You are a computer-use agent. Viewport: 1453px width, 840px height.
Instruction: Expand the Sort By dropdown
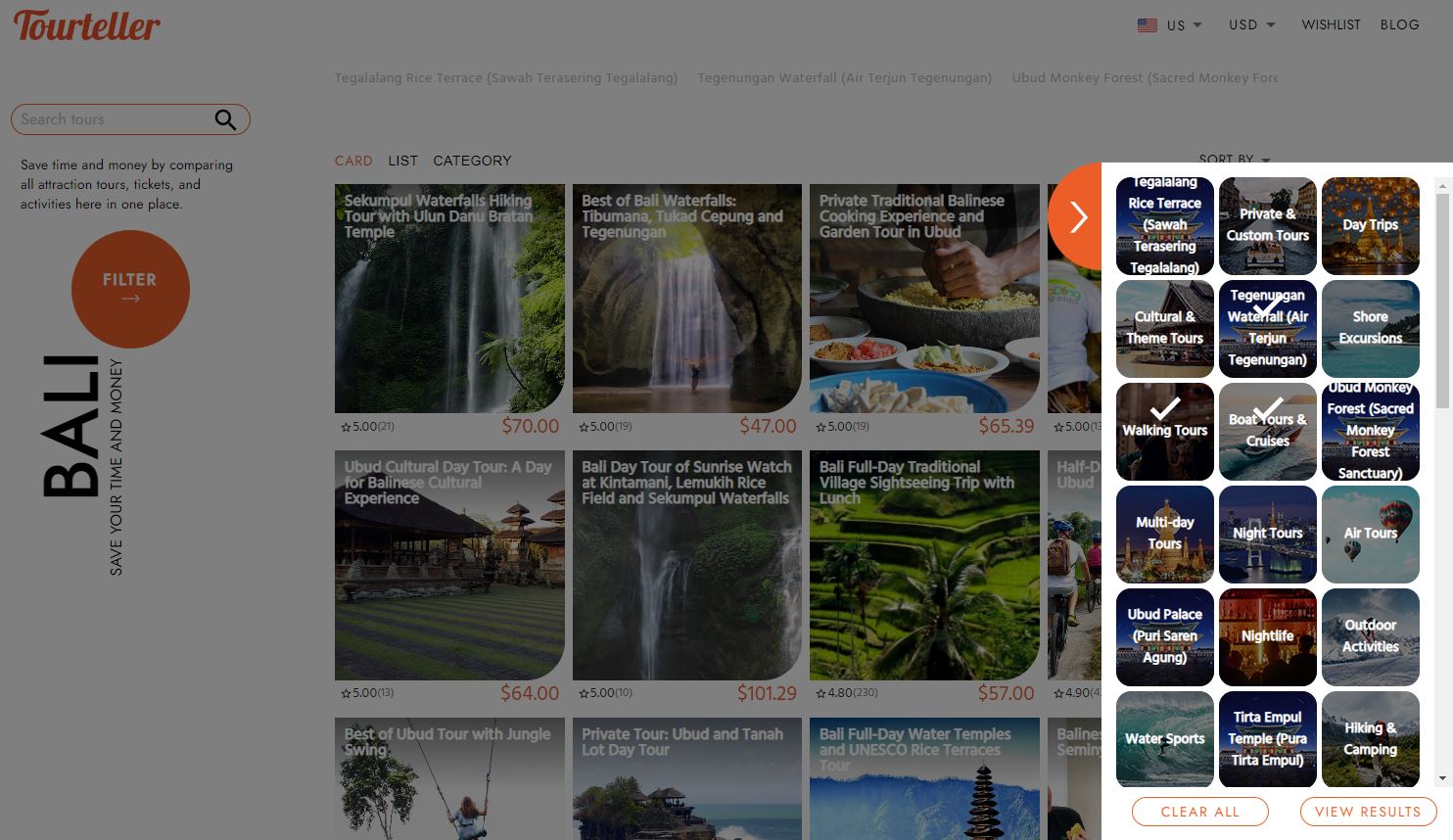(1235, 159)
